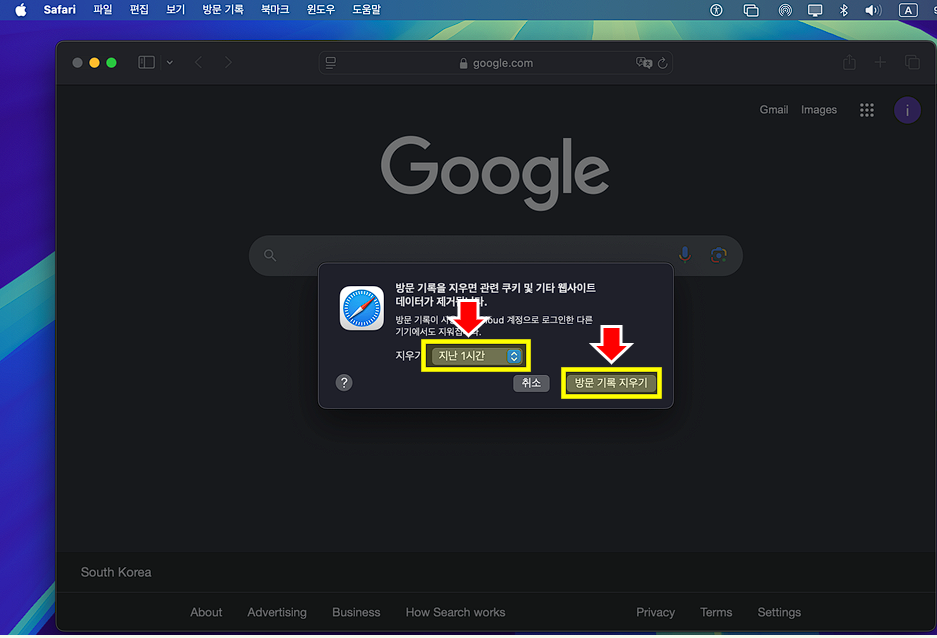Click the google.com address field
937x638 pixels.
(x=496, y=63)
